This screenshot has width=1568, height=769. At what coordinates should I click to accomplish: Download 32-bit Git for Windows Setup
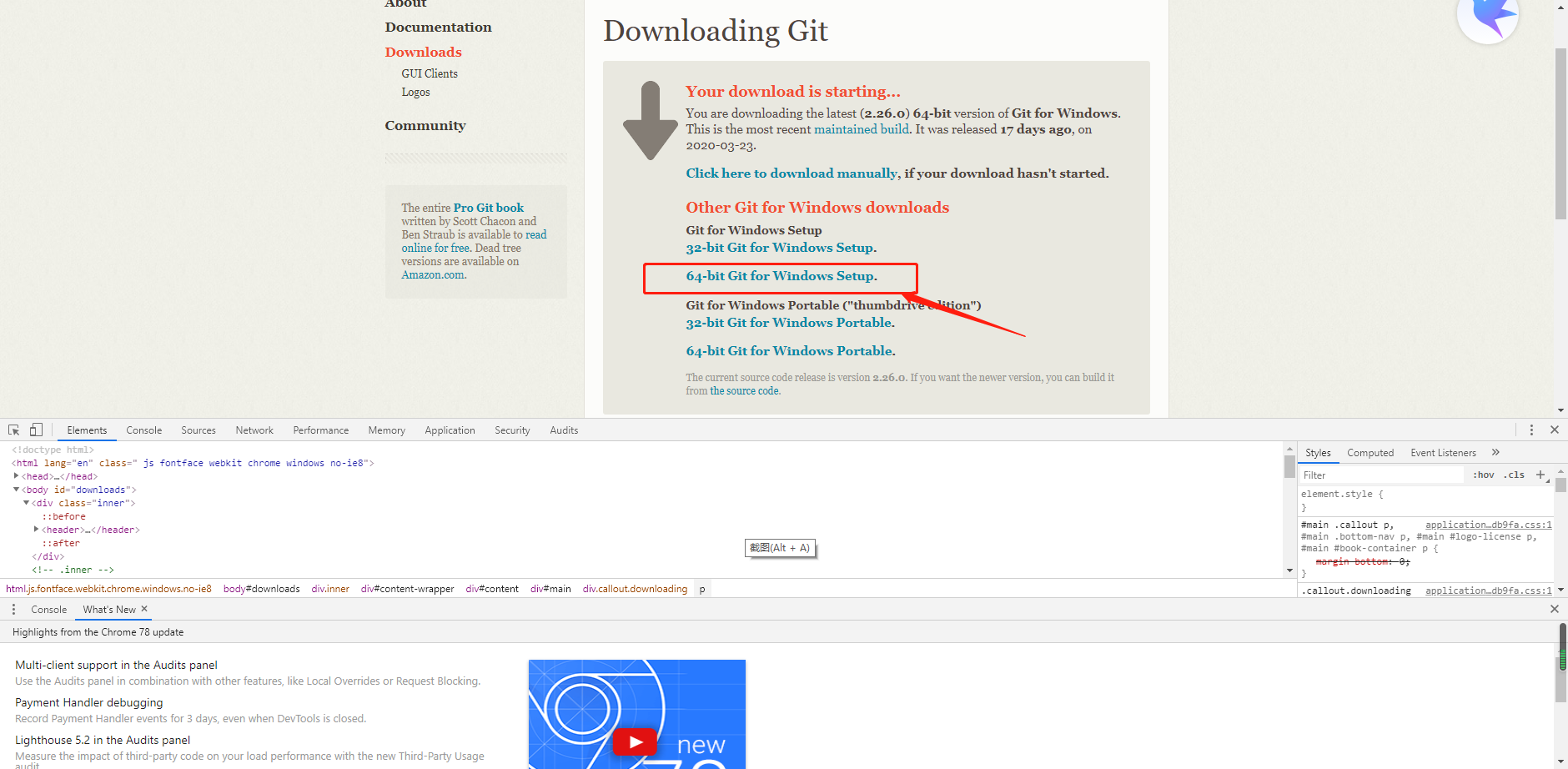tap(781, 248)
